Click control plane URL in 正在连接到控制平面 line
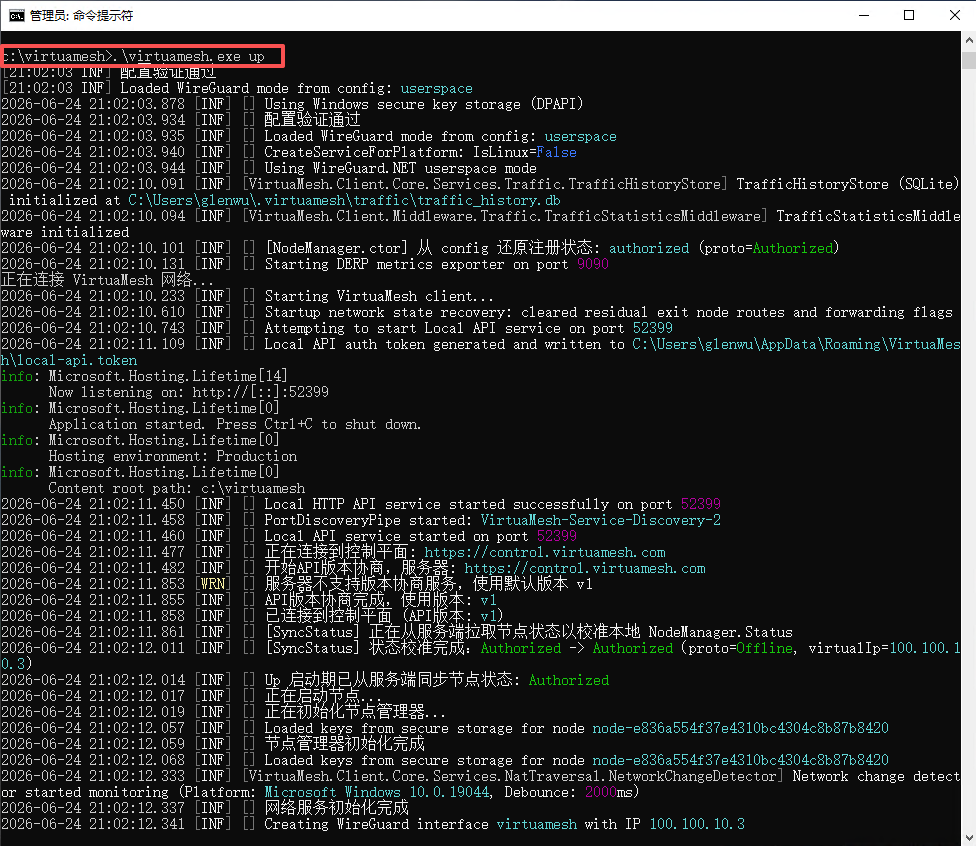Viewport: 976px width, 846px height. (545, 552)
